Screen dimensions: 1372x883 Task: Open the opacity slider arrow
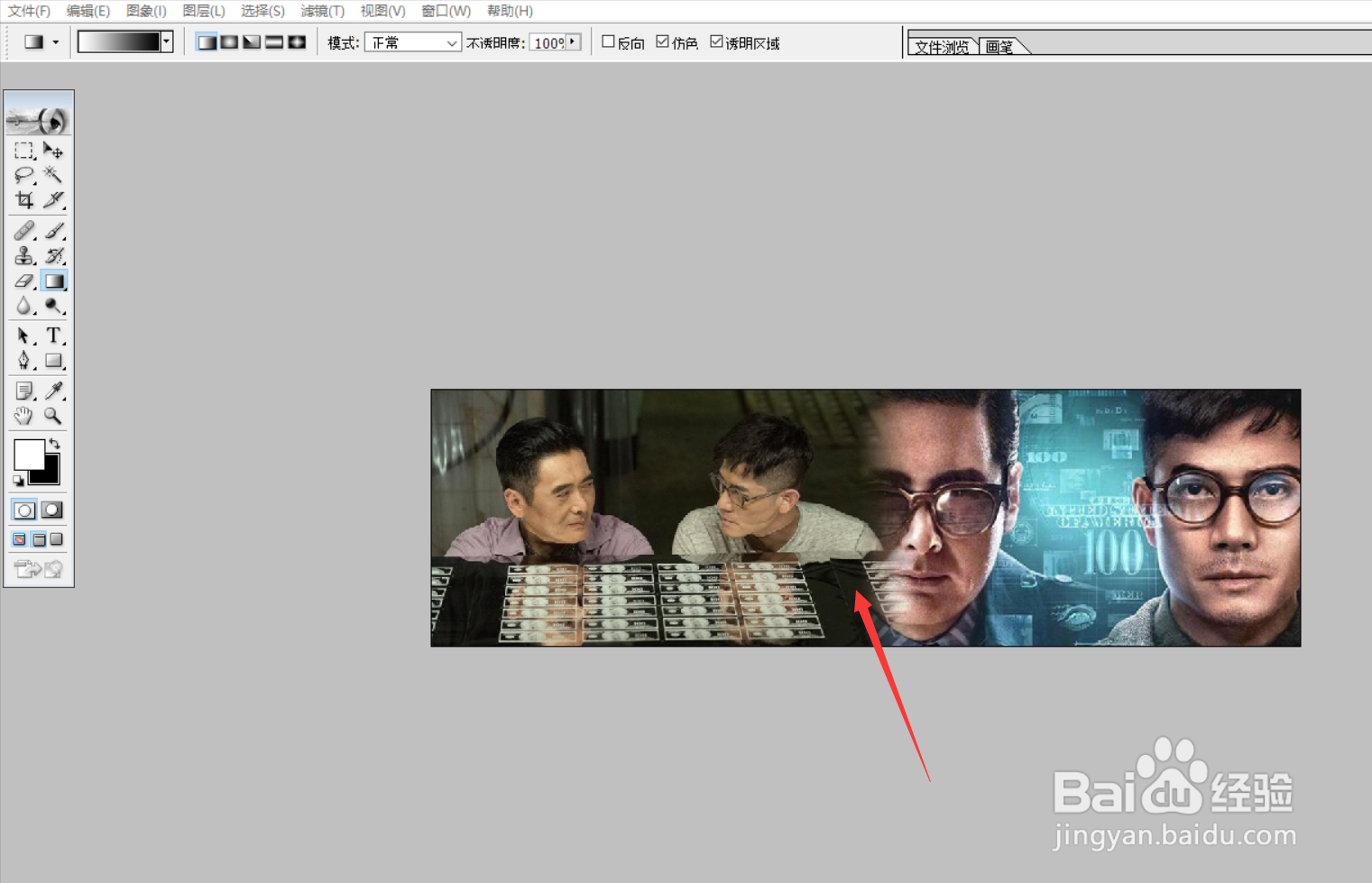[x=574, y=42]
